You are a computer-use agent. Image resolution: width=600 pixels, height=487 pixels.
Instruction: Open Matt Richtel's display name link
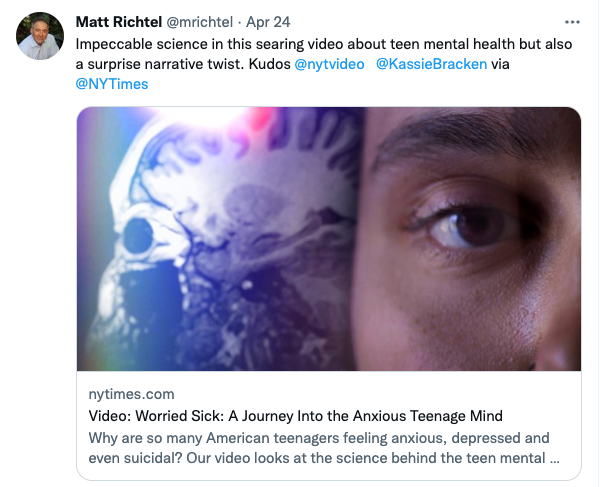[x=119, y=22]
